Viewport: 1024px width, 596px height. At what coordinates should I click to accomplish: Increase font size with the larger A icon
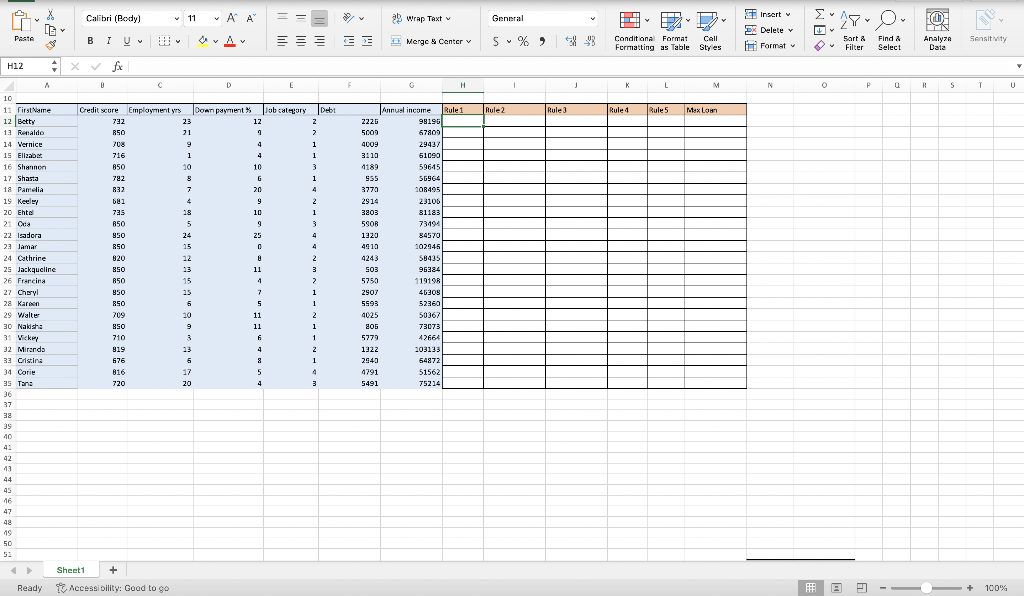tap(232, 18)
